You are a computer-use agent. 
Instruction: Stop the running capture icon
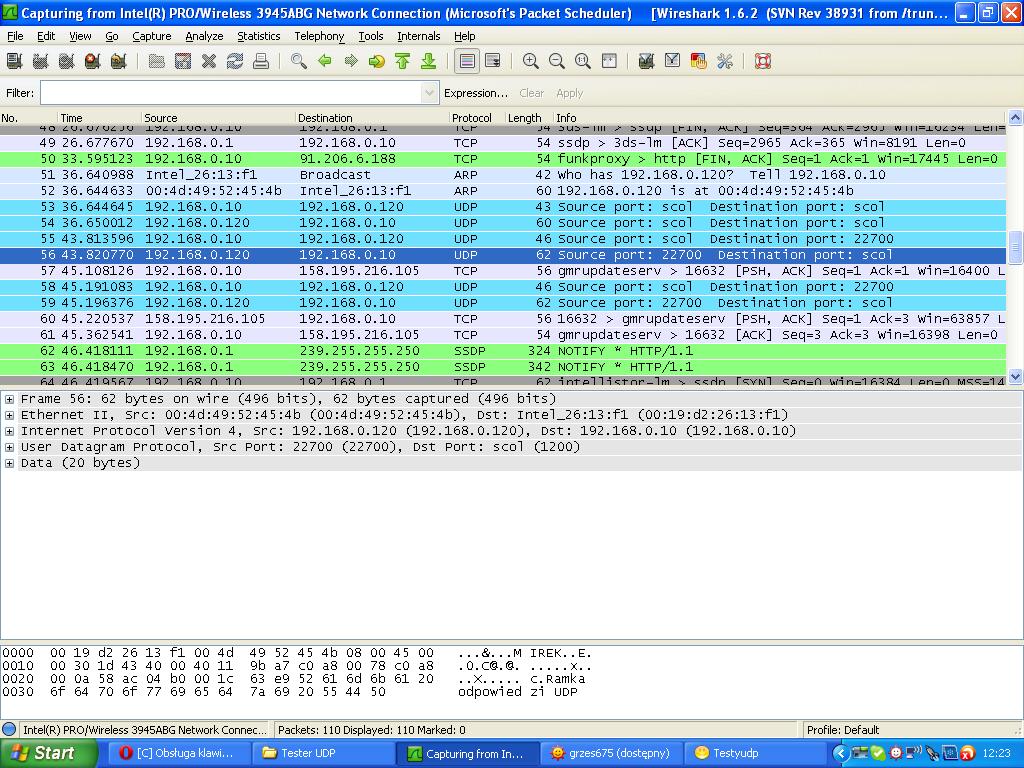pos(93,61)
